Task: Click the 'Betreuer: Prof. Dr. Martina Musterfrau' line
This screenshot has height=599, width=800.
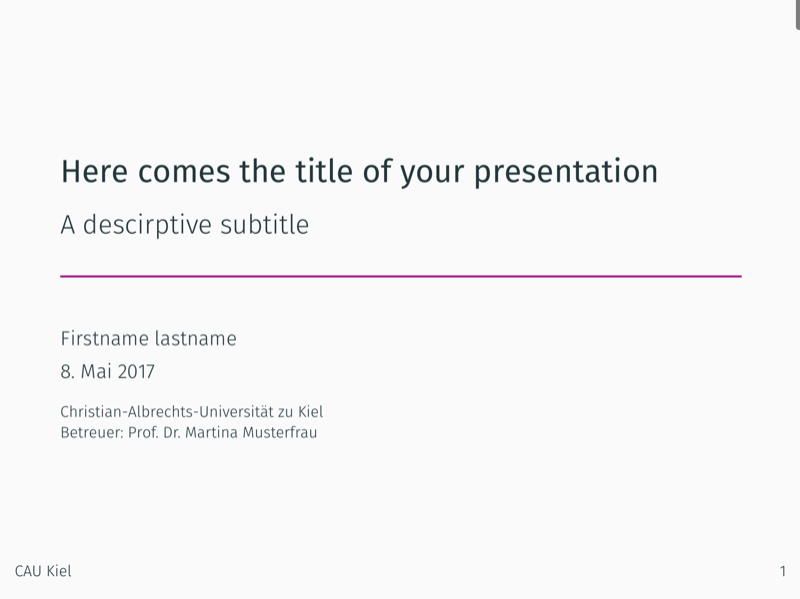Action: click(189, 432)
